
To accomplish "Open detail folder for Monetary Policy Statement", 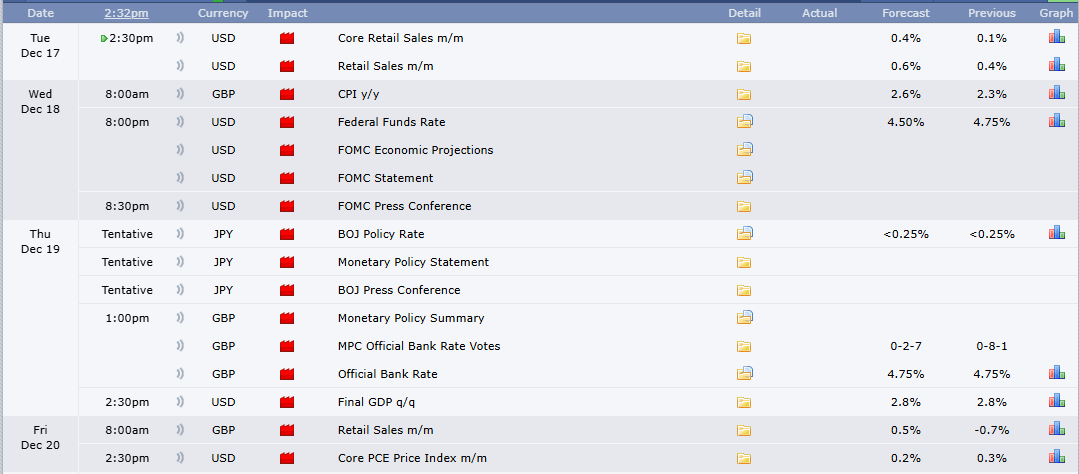I will tap(744, 263).
